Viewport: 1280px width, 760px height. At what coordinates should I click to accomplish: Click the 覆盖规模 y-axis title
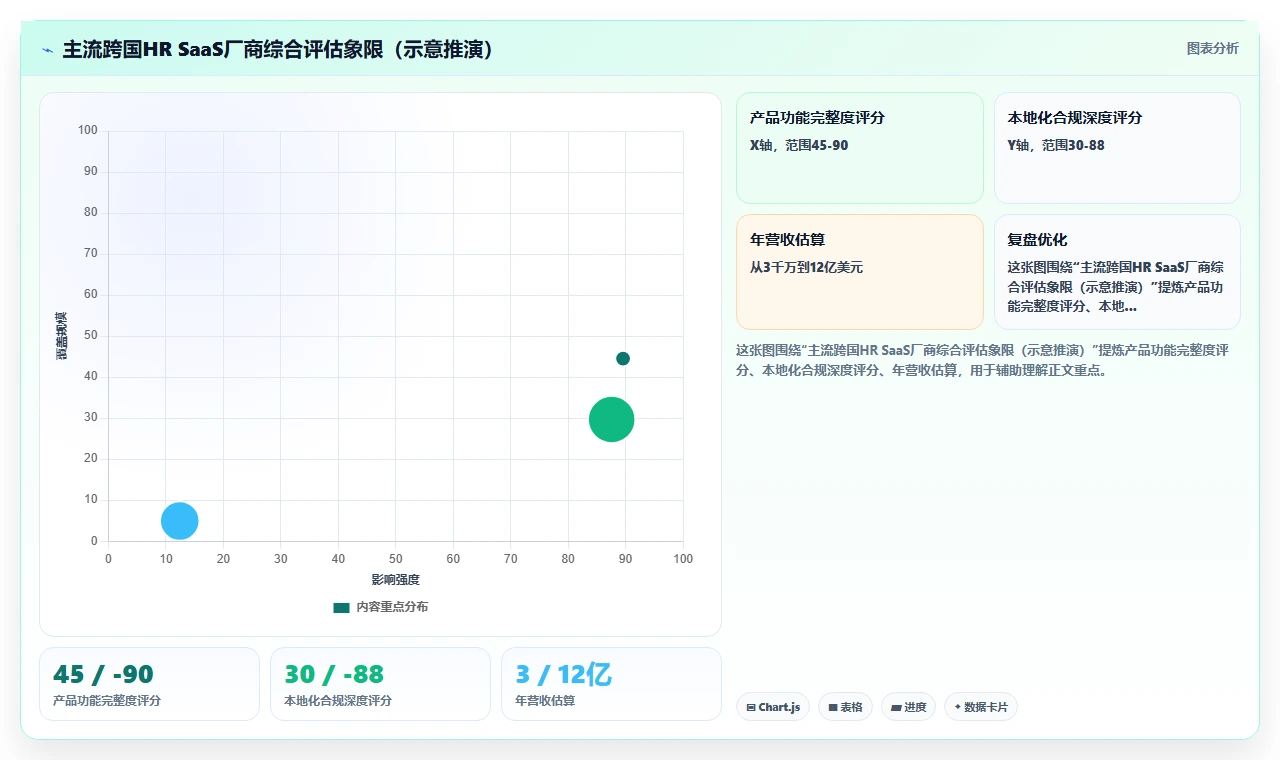(62, 336)
